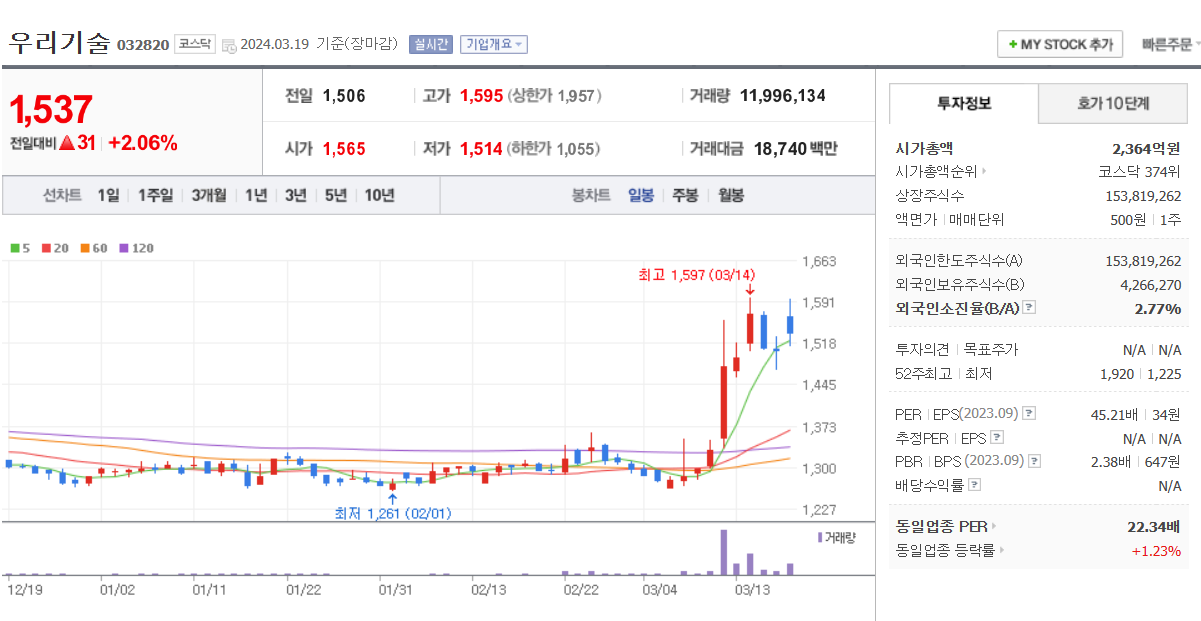Click the orange 60-day moving average swatch

[85, 247]
